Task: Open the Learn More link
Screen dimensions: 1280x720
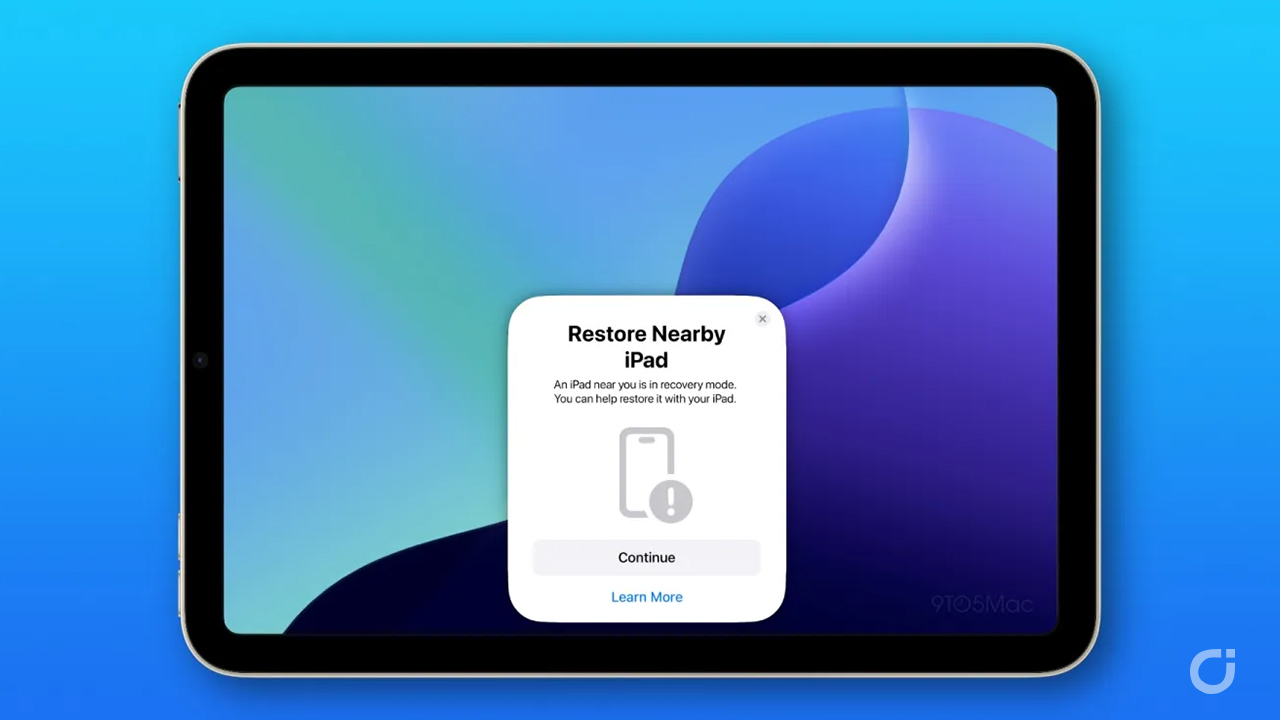Action: (x=646, y=597)
